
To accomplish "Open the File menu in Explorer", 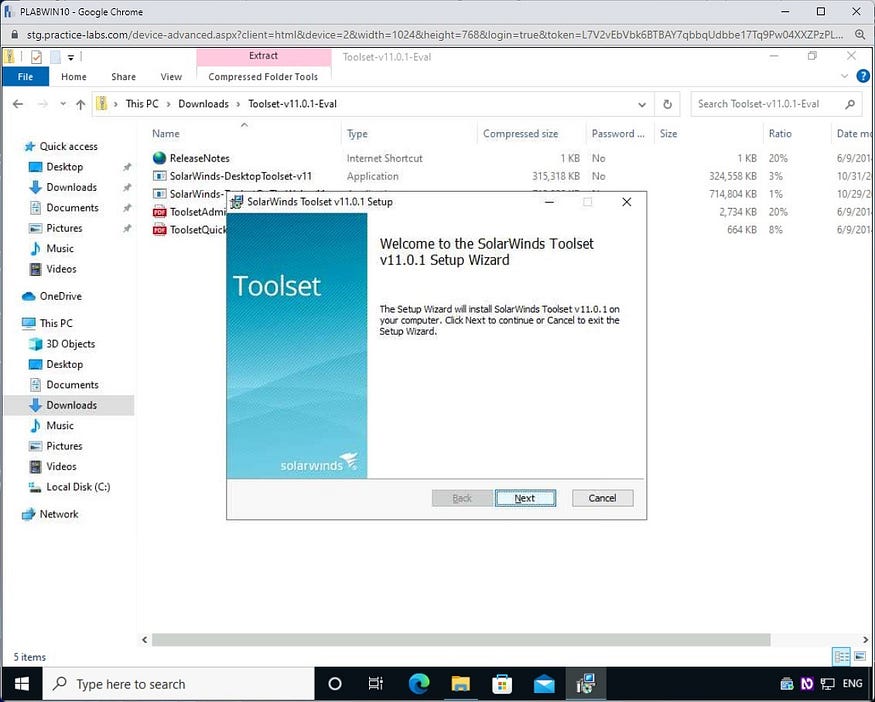I will click(x=25, y=76).
